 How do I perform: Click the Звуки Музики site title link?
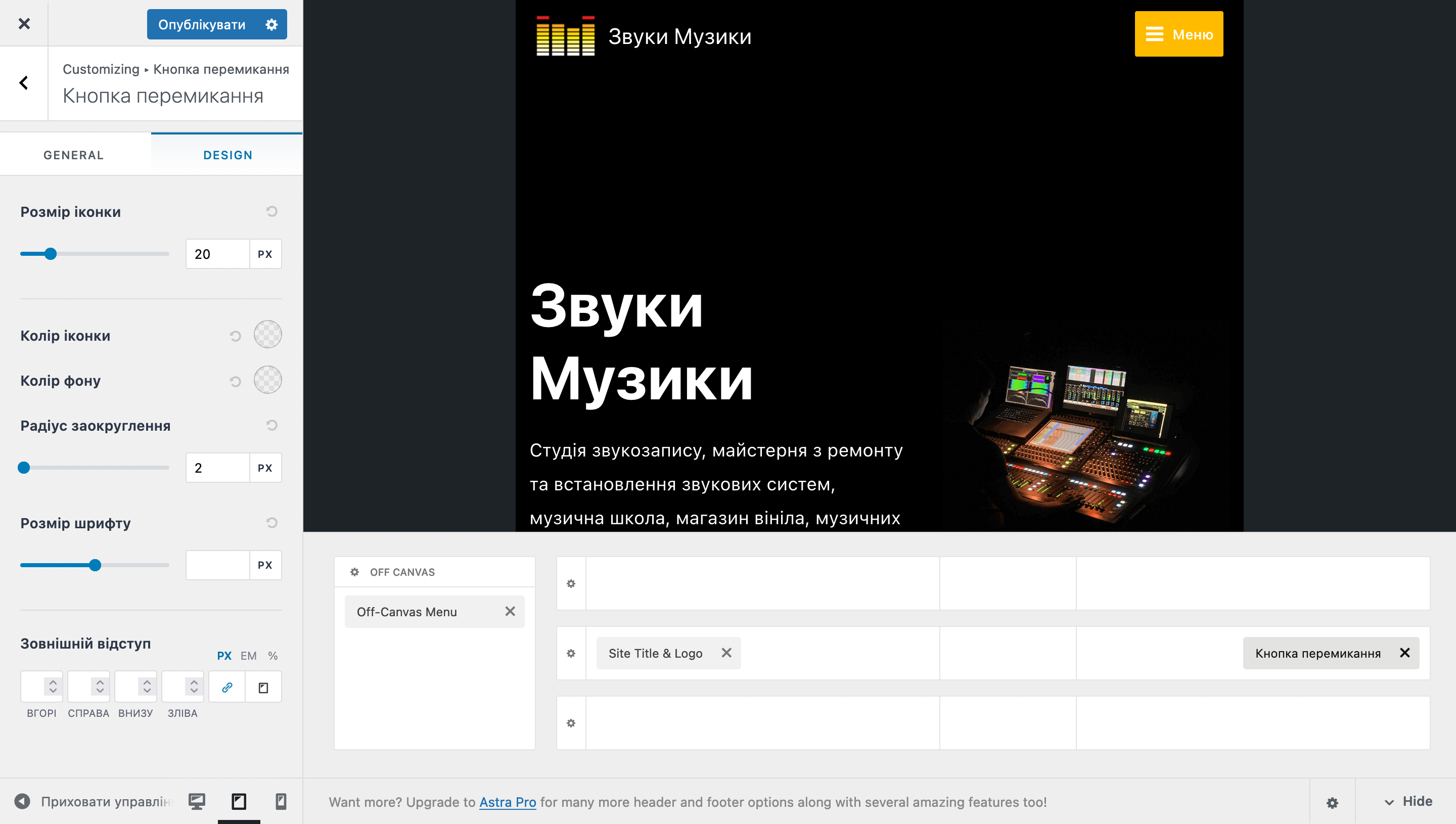click(679, 36)
